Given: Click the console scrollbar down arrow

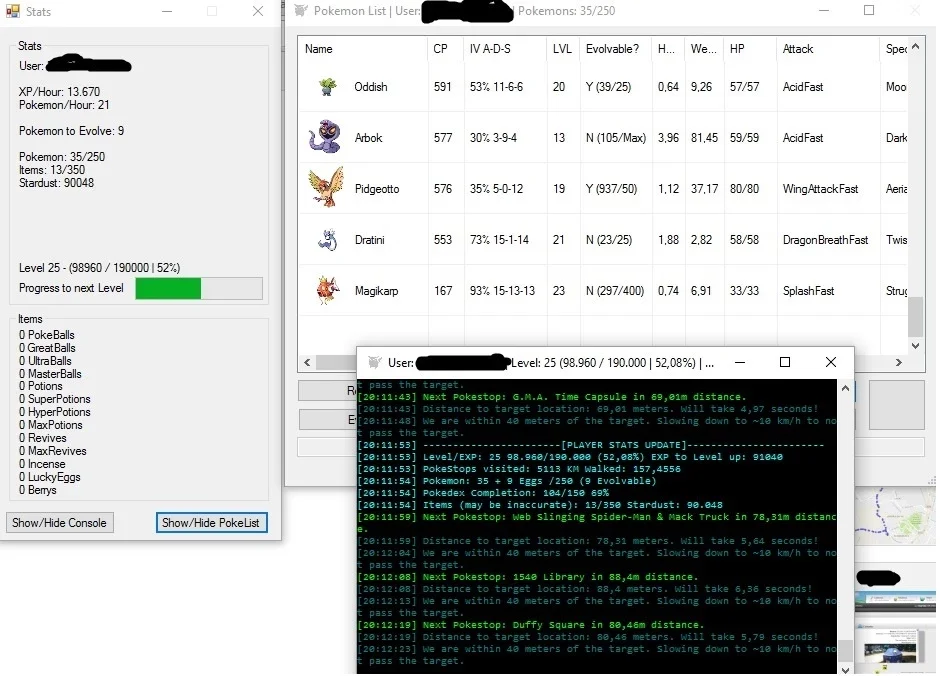Looking at the screenshot, I should point(845,669).
